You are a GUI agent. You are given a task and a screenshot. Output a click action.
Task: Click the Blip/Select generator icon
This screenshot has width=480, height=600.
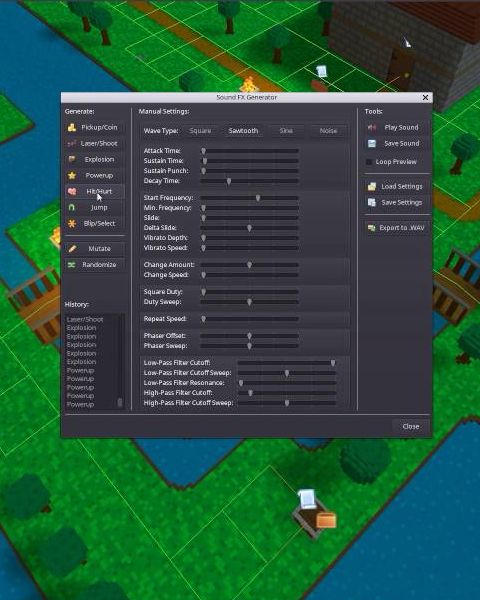[72, 223]
